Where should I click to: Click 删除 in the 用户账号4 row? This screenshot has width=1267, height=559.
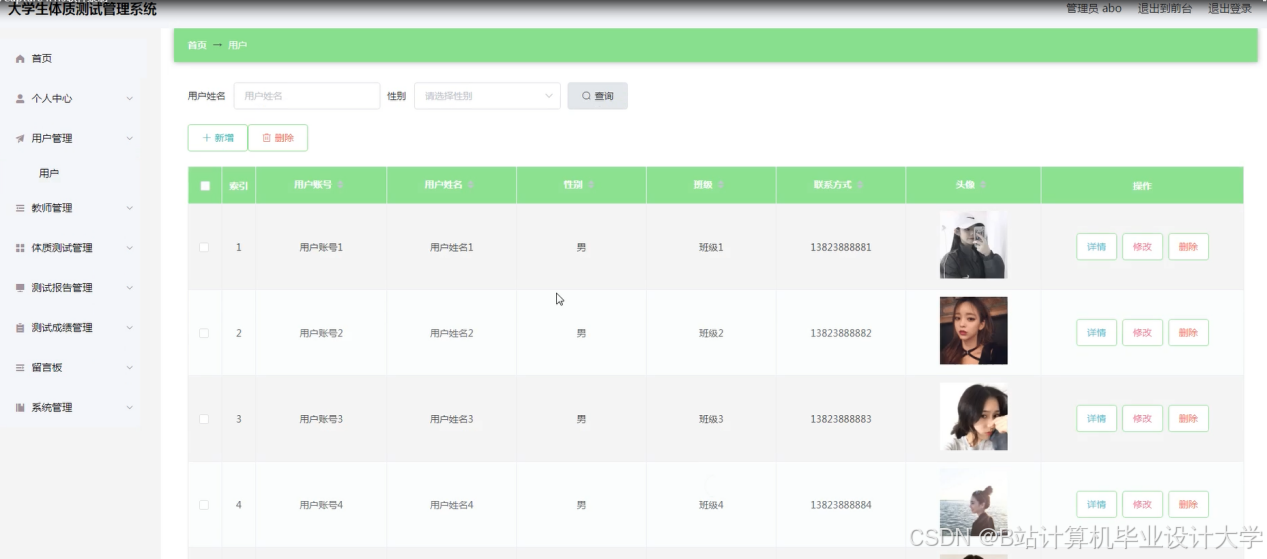click(x=1188, y=505)
